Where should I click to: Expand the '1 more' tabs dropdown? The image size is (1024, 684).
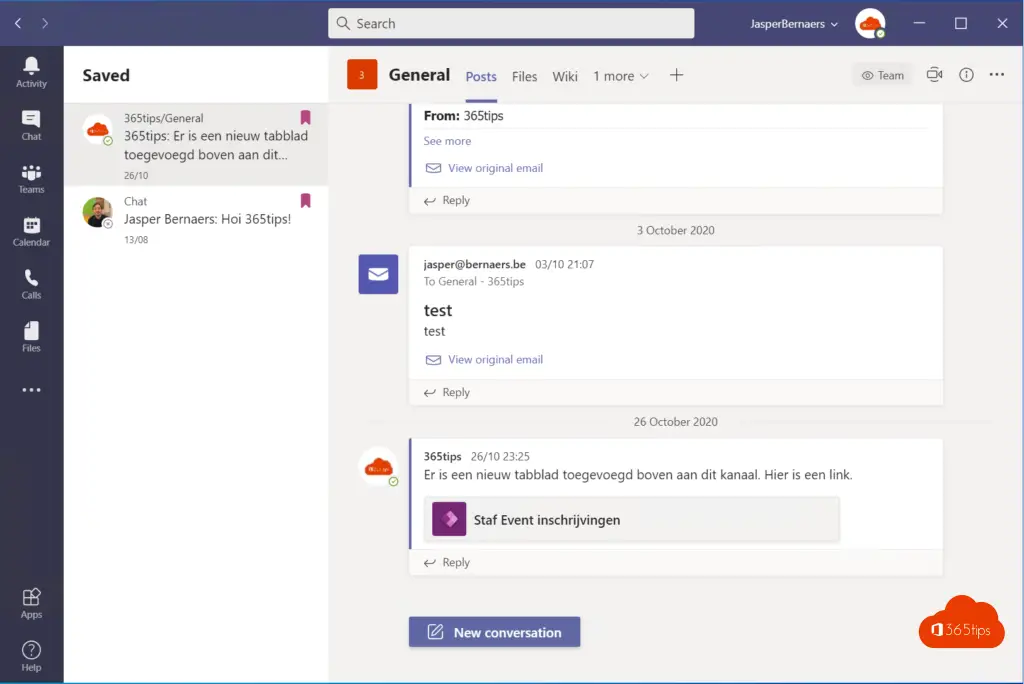pos(621,76)
